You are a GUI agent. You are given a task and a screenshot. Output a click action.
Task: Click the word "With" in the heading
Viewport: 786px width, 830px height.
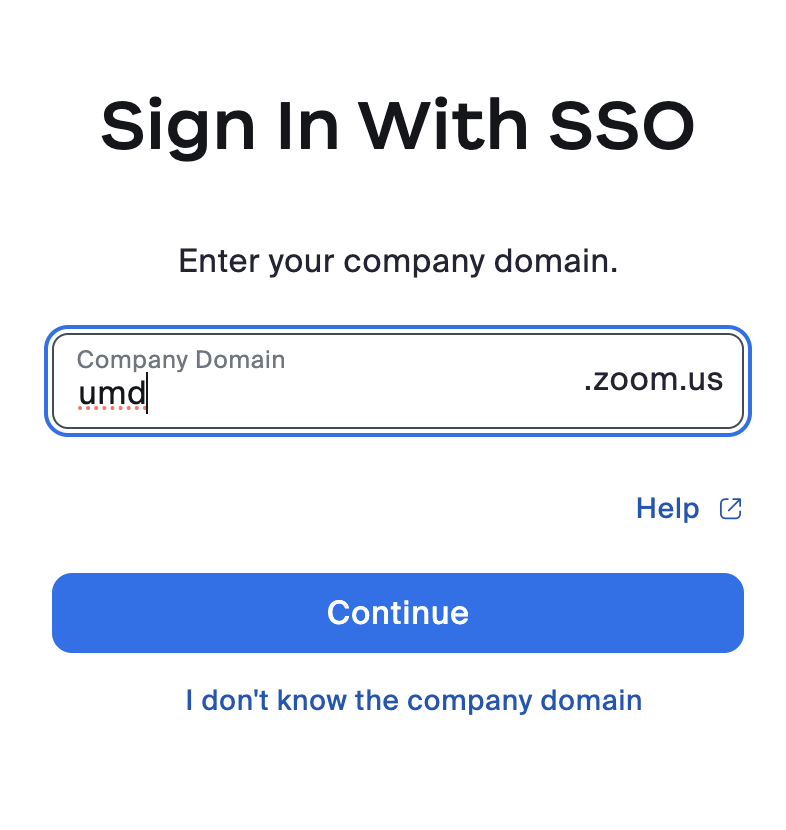(x=443, y=125)
